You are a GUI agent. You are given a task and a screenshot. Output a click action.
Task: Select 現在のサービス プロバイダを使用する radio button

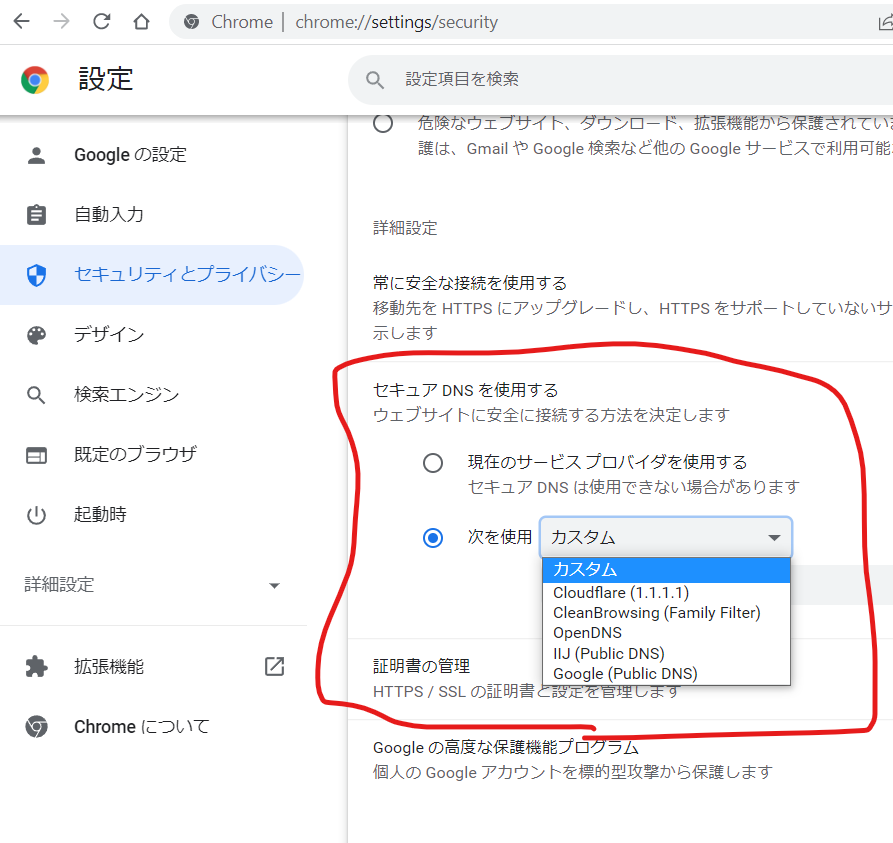click(433, 463)
